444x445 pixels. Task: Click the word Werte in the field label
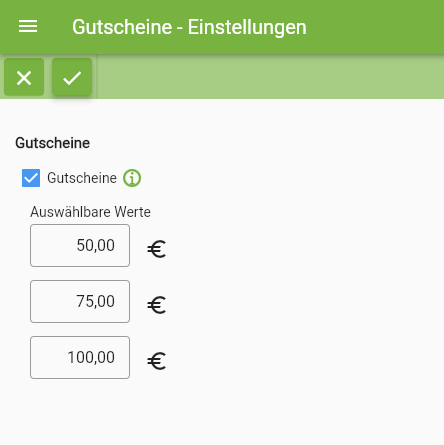point(132,212)
